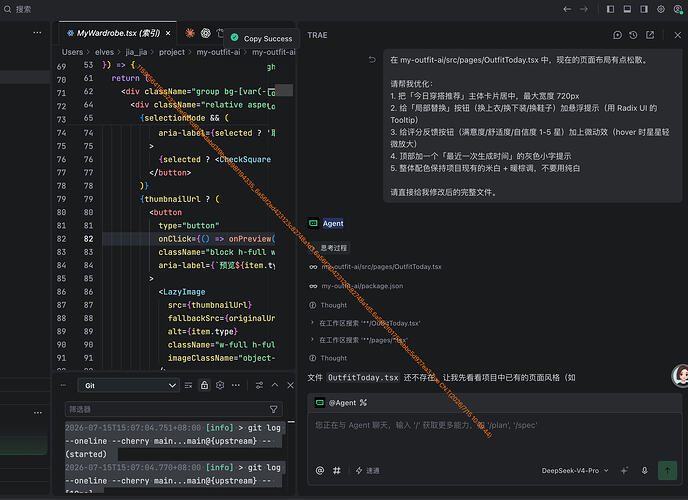Screen dimensions: 688x500
Task: Click the user avatar on the right edge
Action: tap(681, 375)
